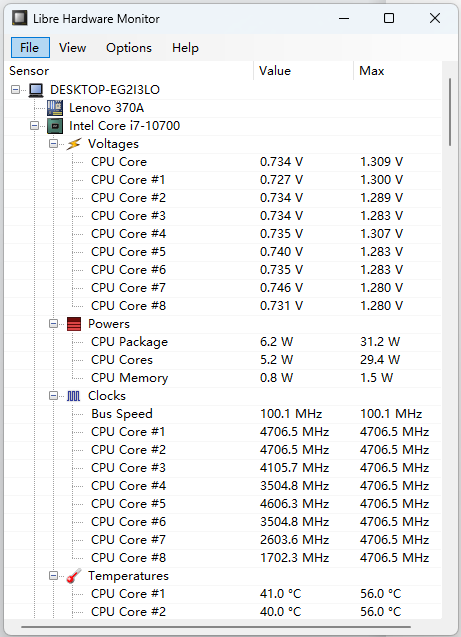This screenshot has width=461, height=637.
Task: Open the Help menu
Action: 185,48
